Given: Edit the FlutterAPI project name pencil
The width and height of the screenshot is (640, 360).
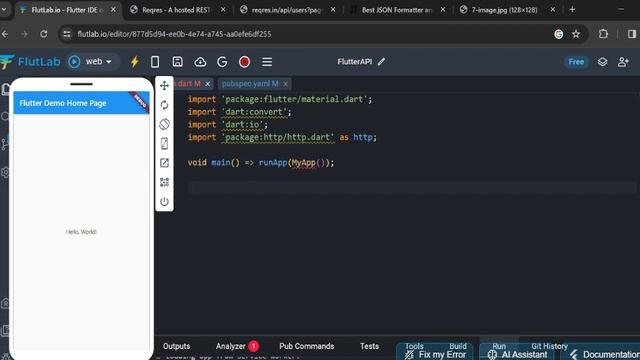Looking at the screenshot, I should pos(381,62).
